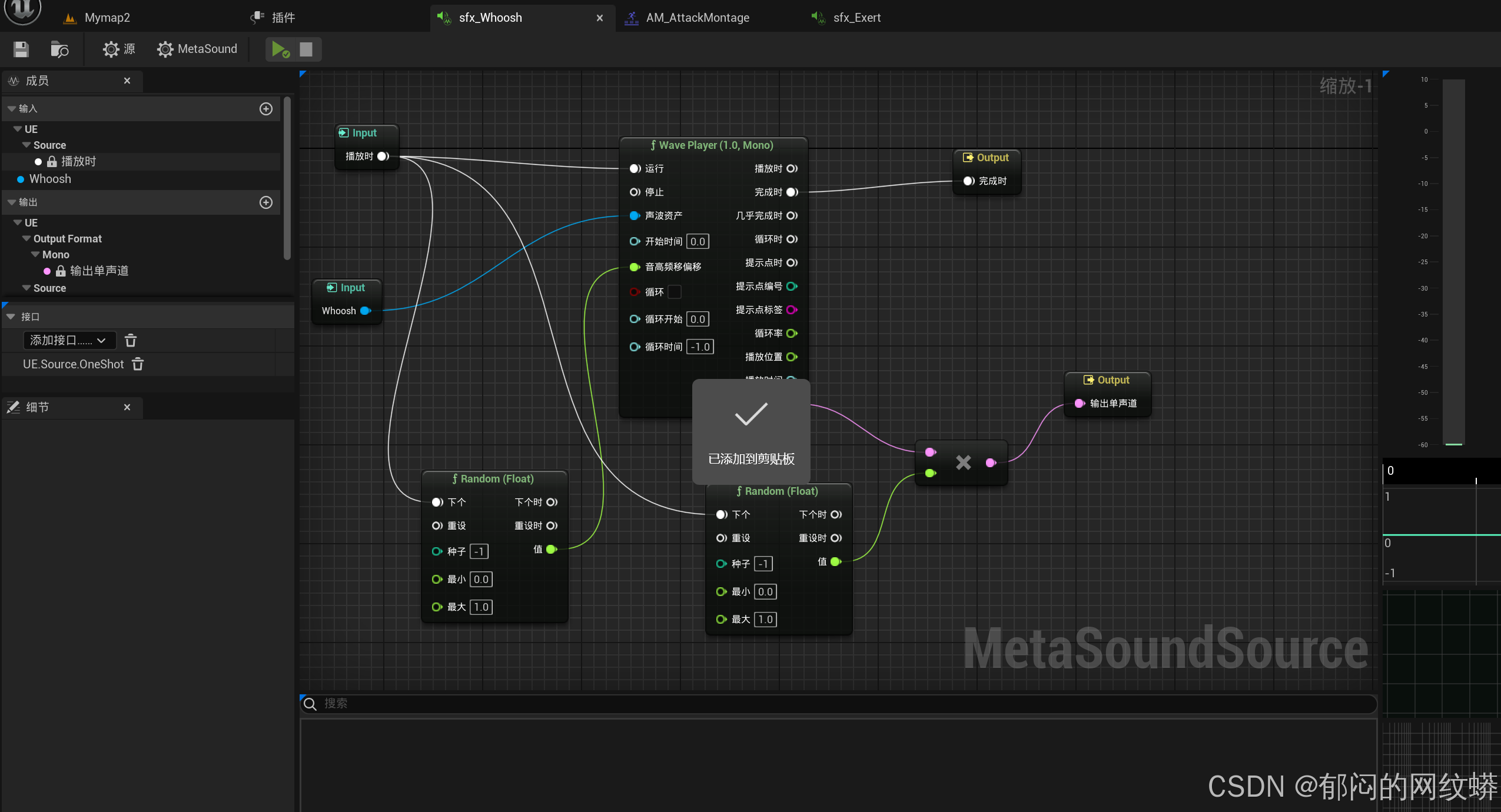Collapse the 输入 section
The height and width of the screenshot is (812, 1501).
pos(12,109)
